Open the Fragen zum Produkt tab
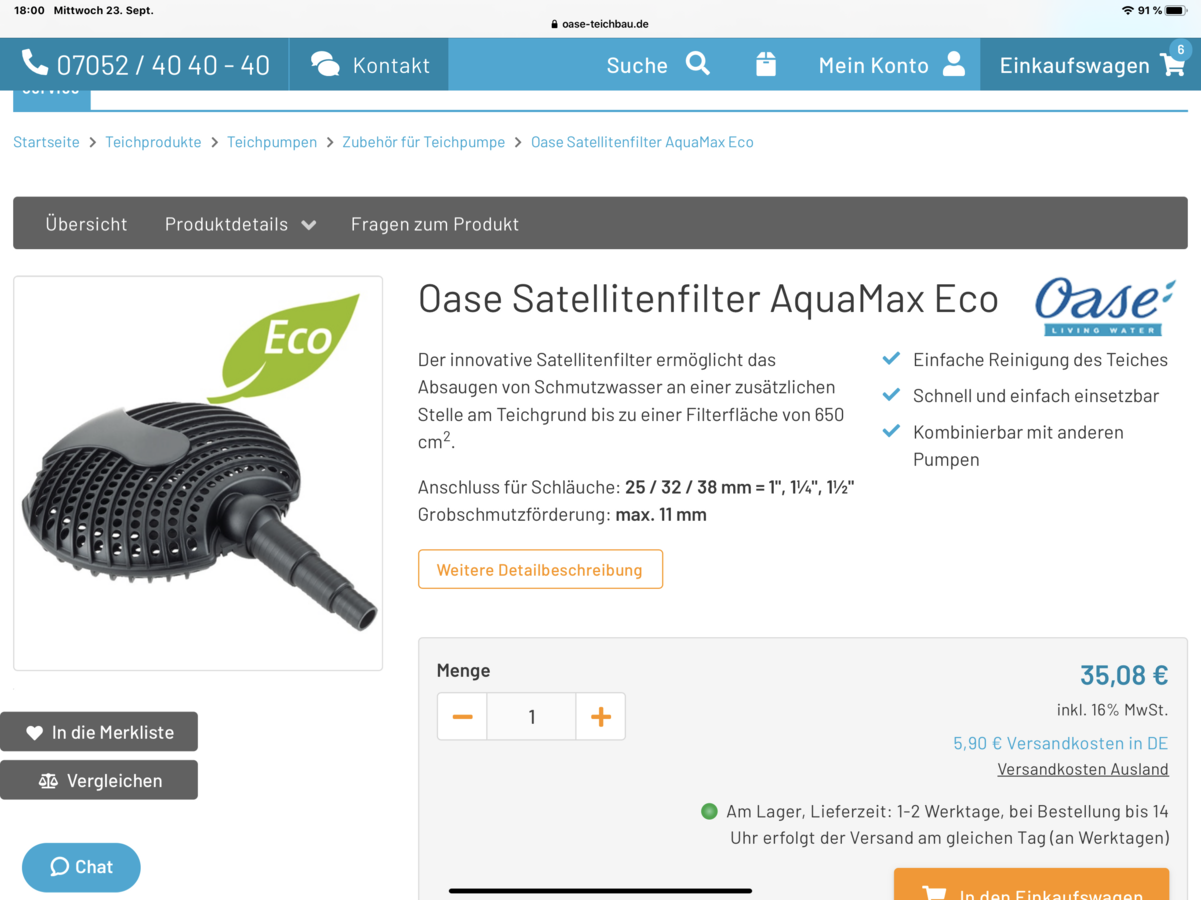 pyautogui.click(x=435, y=224)
